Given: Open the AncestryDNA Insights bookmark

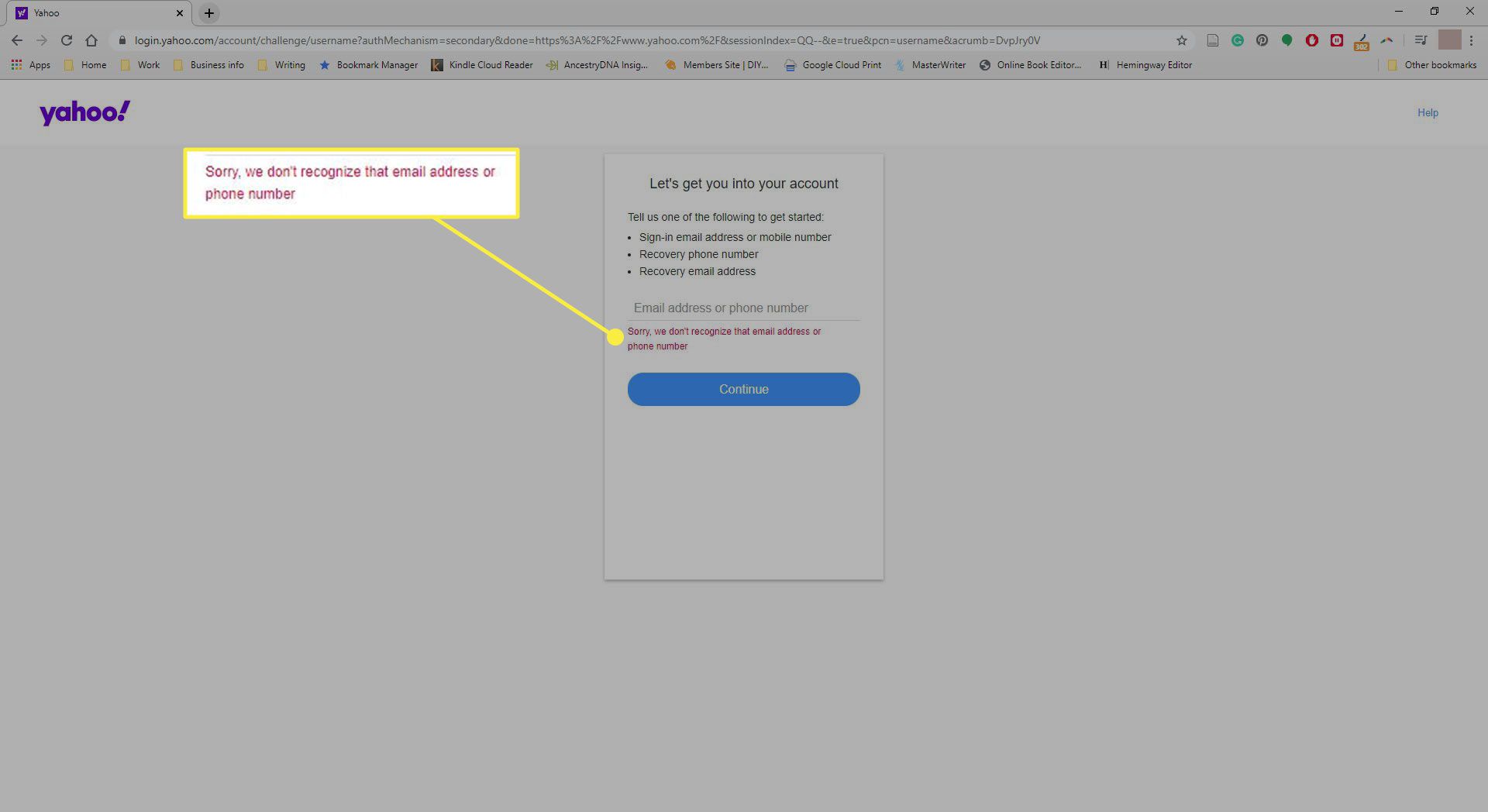Looking at the screenshot, I should tap(597, 65).
